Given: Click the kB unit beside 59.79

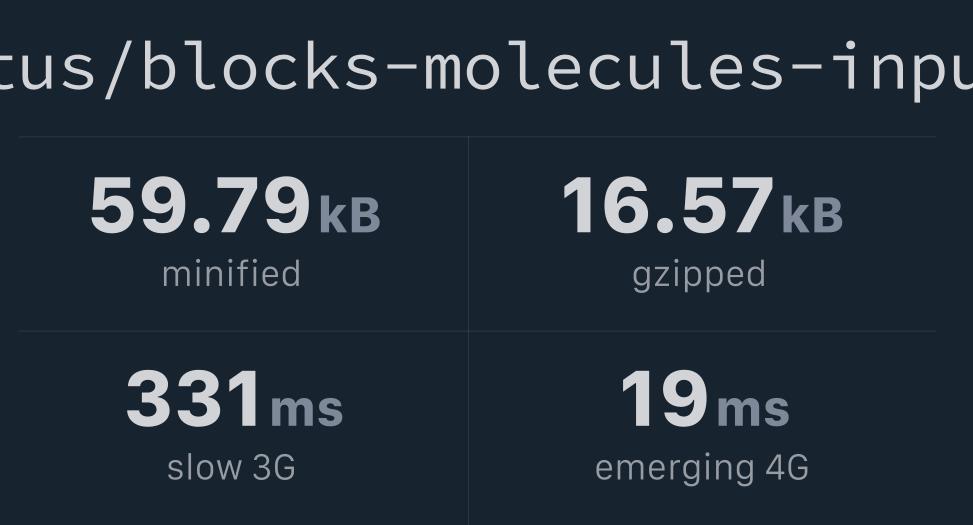Looking at the screenshot, I should (349, 215).
